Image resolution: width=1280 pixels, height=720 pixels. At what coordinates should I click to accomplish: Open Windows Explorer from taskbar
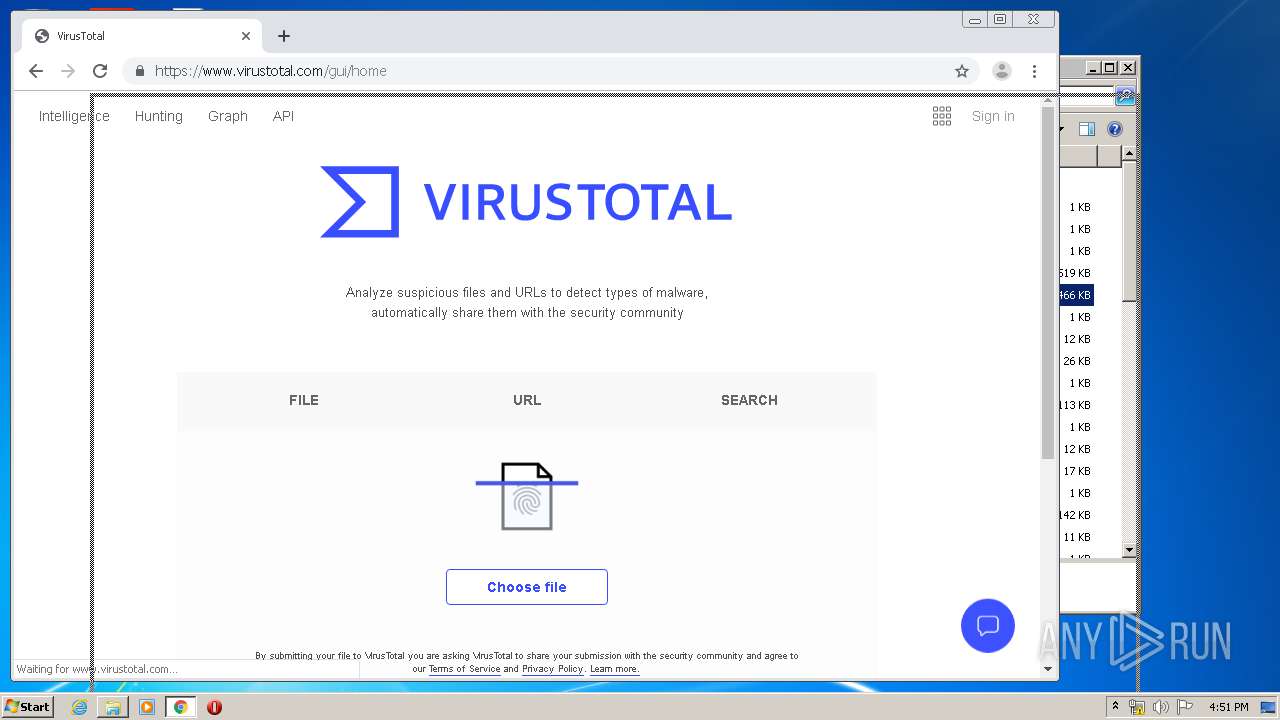[x=113, y=707]
